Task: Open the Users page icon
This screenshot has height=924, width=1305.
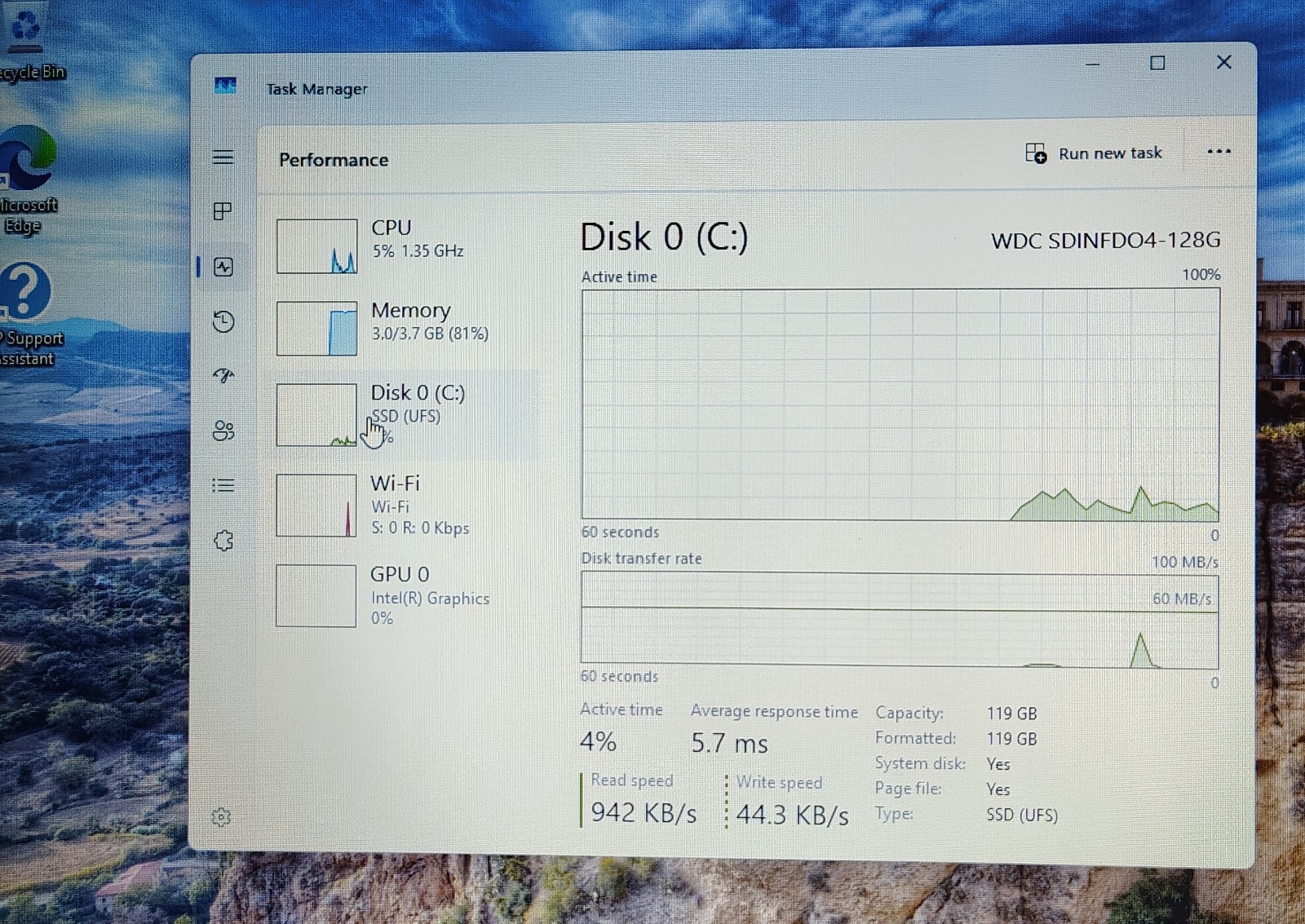Action: (223, 431)
